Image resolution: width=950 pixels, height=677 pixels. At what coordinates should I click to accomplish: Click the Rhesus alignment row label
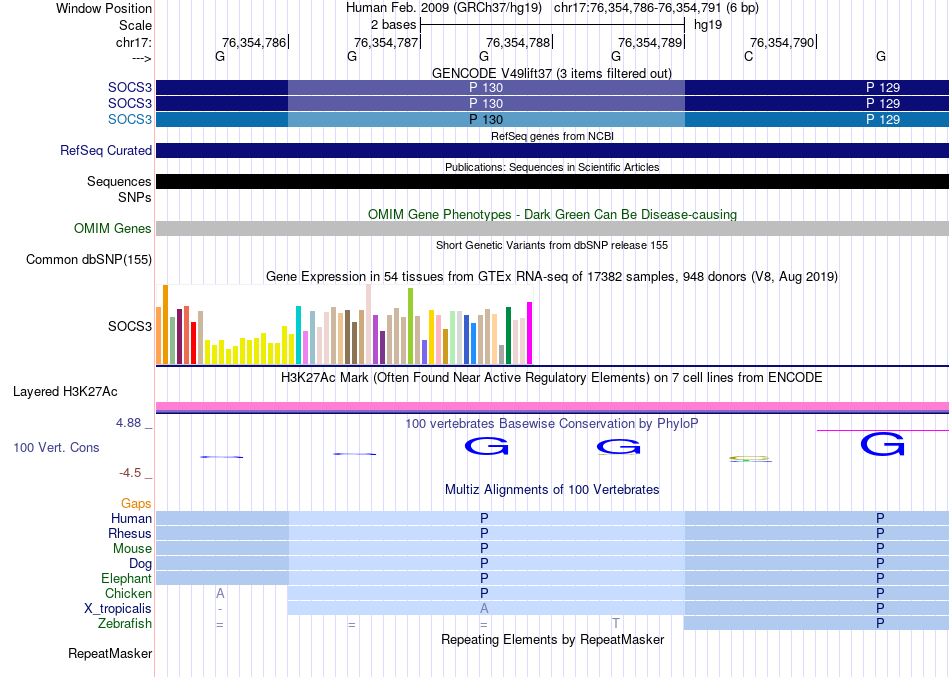130,533
